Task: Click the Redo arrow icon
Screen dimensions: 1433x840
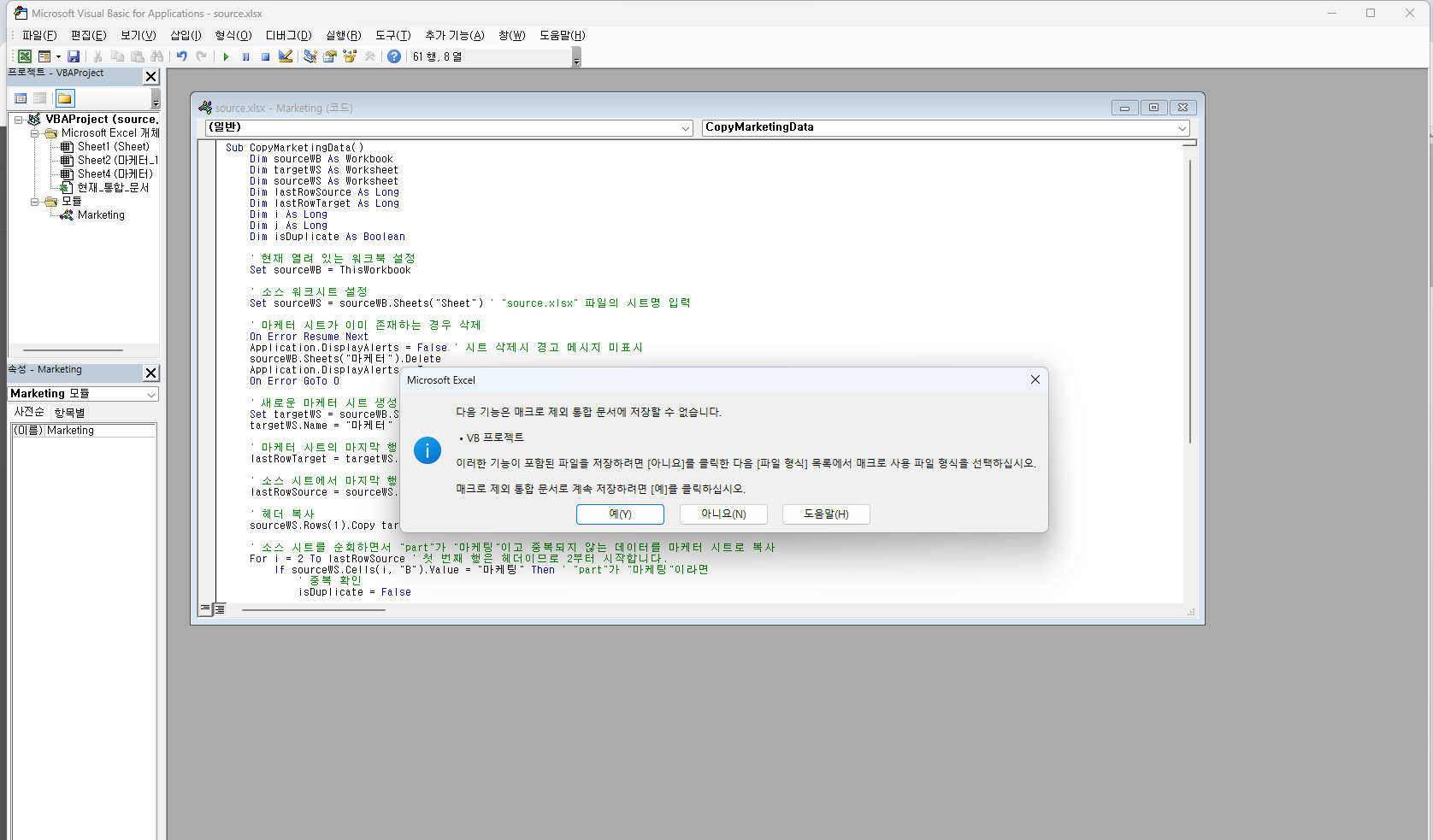Action: [x=202, y=56]
